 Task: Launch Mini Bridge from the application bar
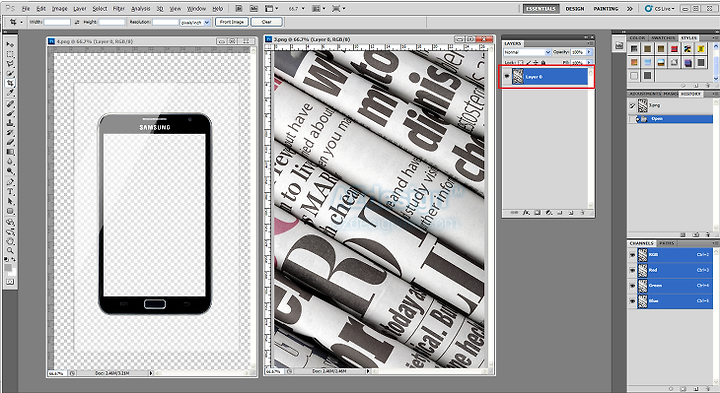tap(254, 8)
